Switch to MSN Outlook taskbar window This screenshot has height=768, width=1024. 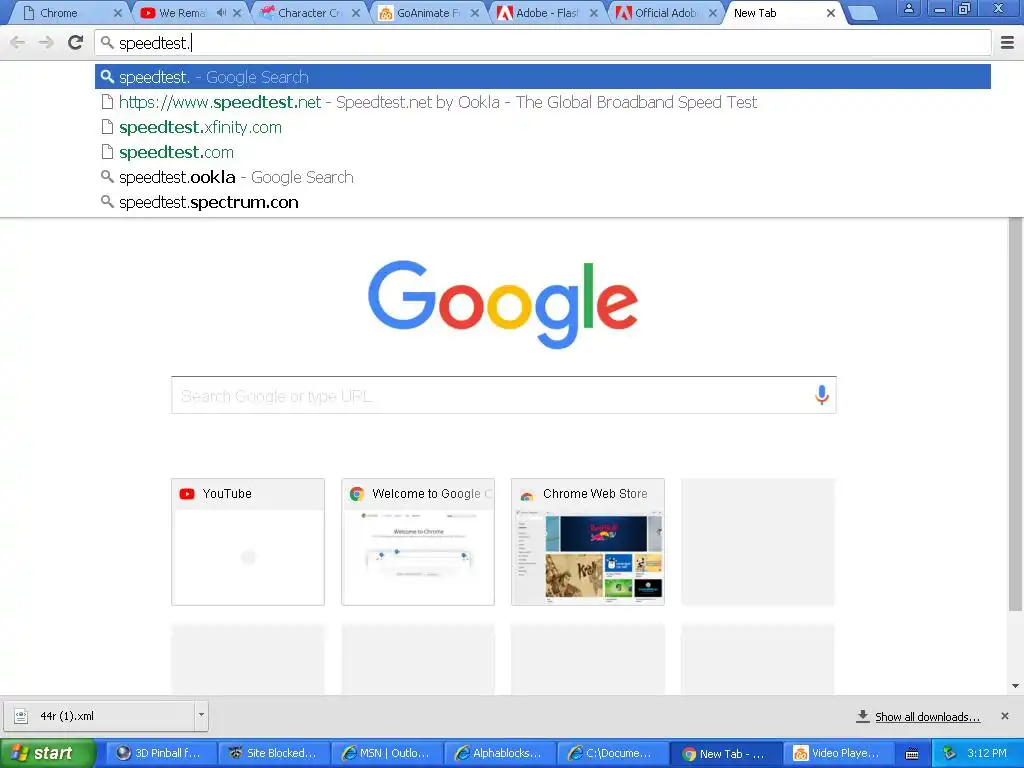coord(387,754)
